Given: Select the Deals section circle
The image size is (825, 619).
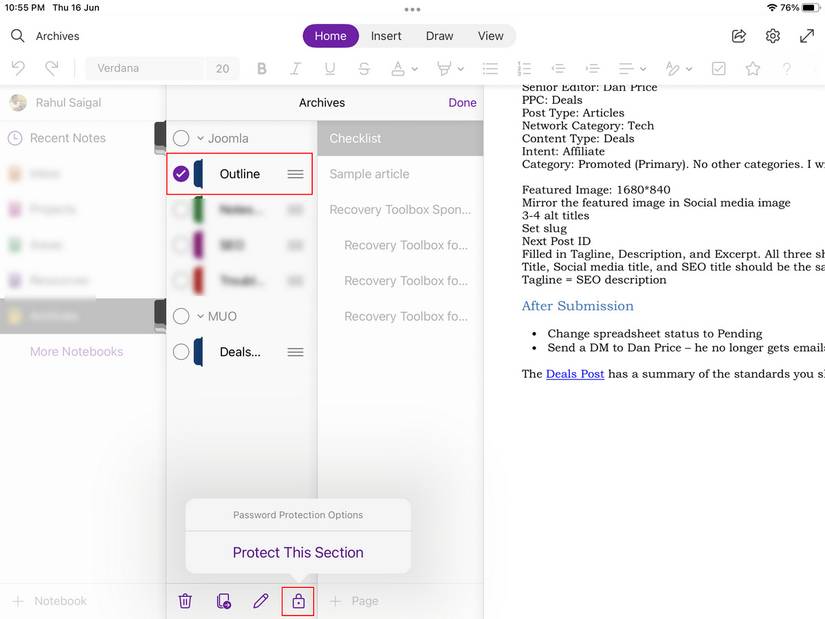Looking at the screenshot, I should 181,351.
